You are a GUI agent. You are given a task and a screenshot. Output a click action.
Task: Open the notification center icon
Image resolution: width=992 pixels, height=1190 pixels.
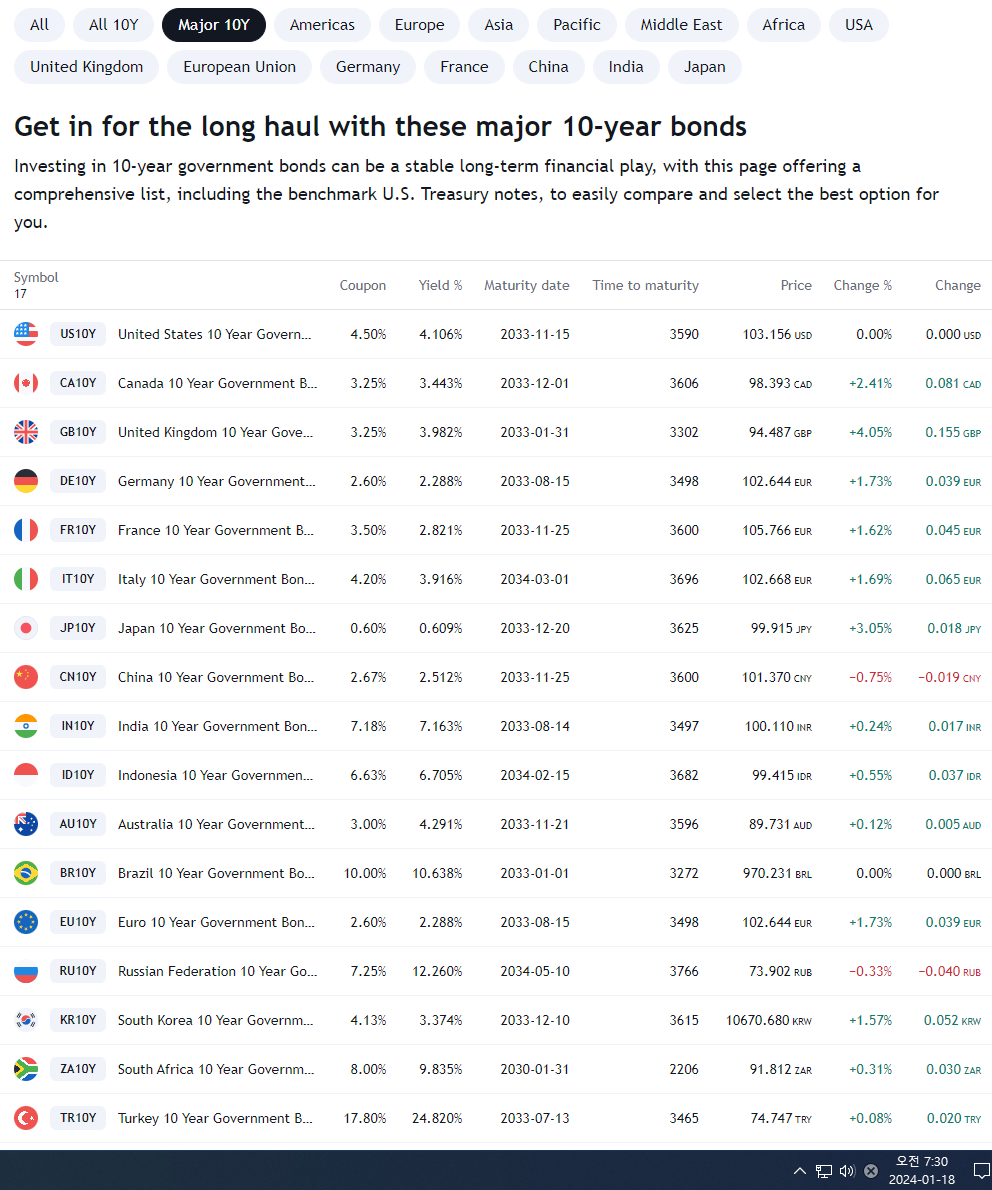[x=981, y=1171]
